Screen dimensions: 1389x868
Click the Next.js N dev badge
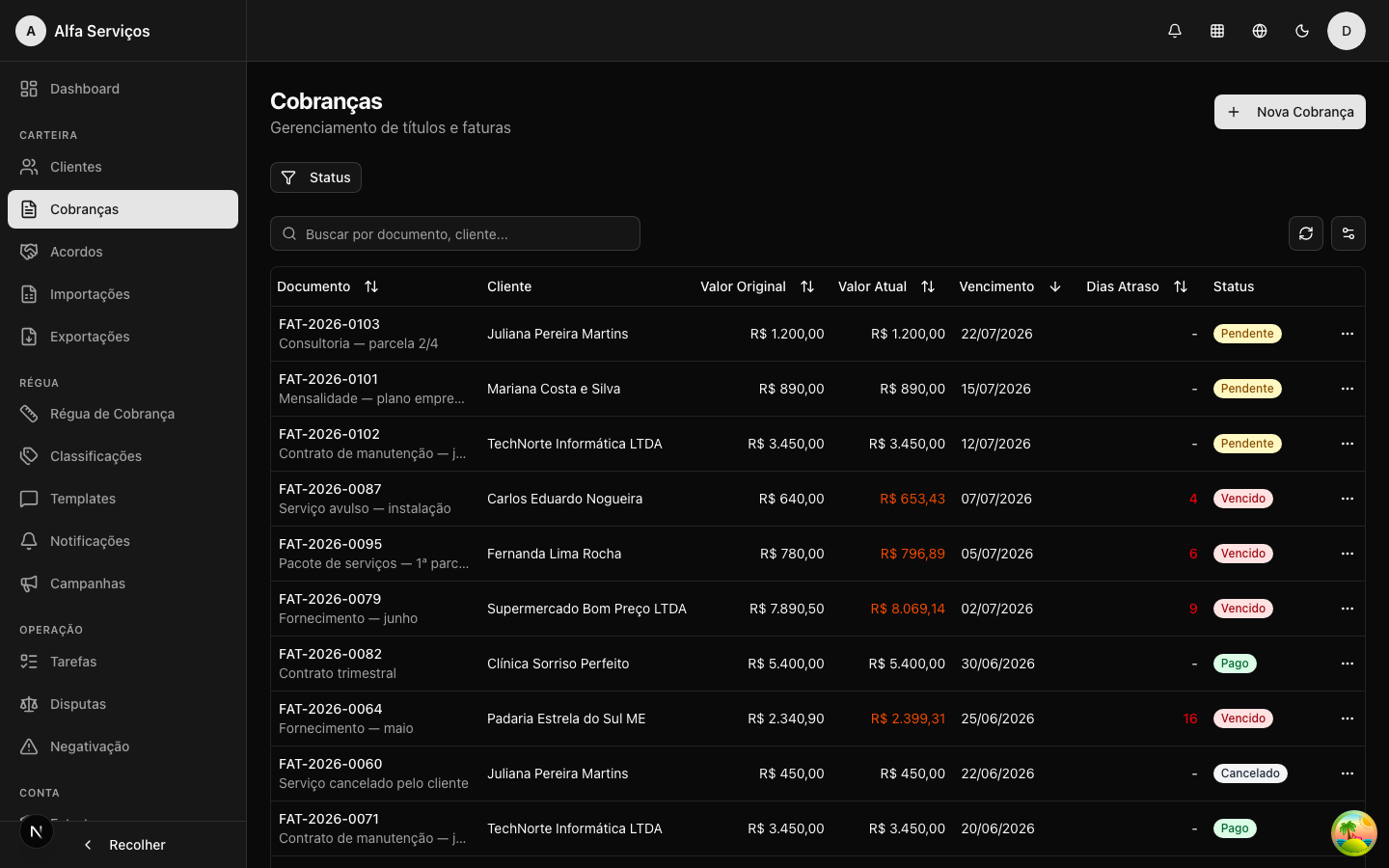pyautogui.click(x=37, y=831)
